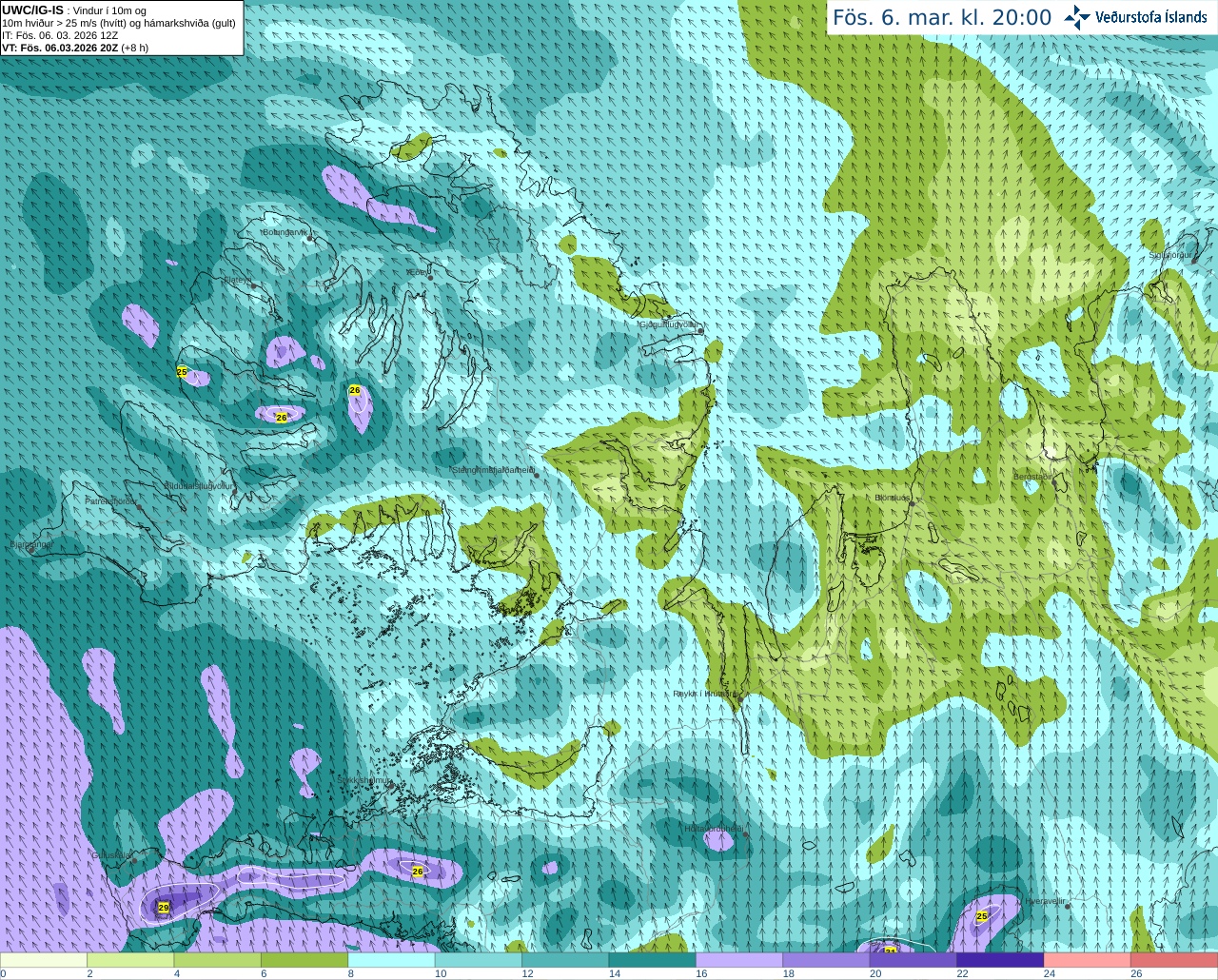Click the yellow 29 gust marker near Gufuskálar
The image size is (1218, 980).
[164, 908]
